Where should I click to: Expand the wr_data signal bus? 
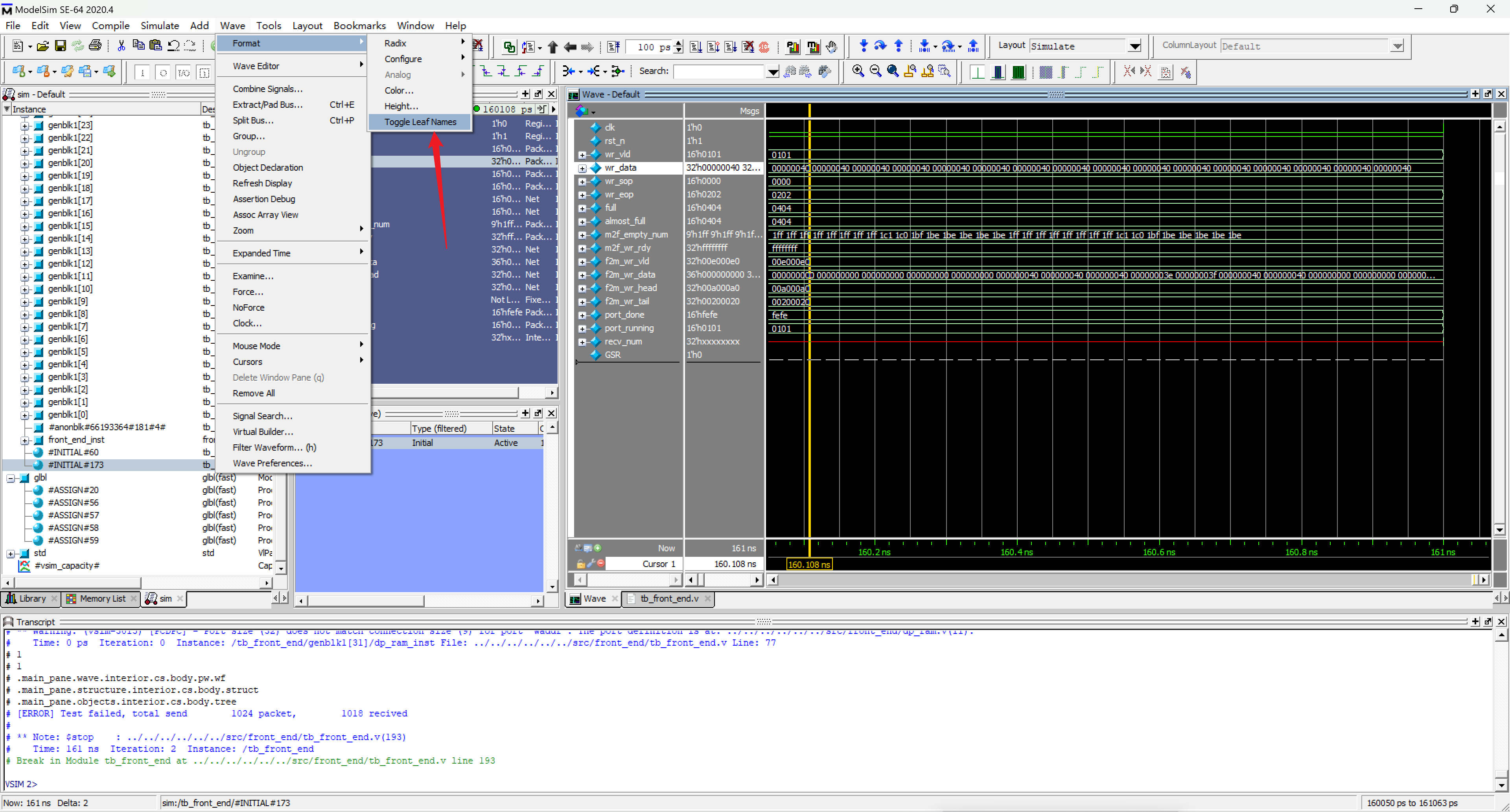pyautogui.click(x=582, y=168)
